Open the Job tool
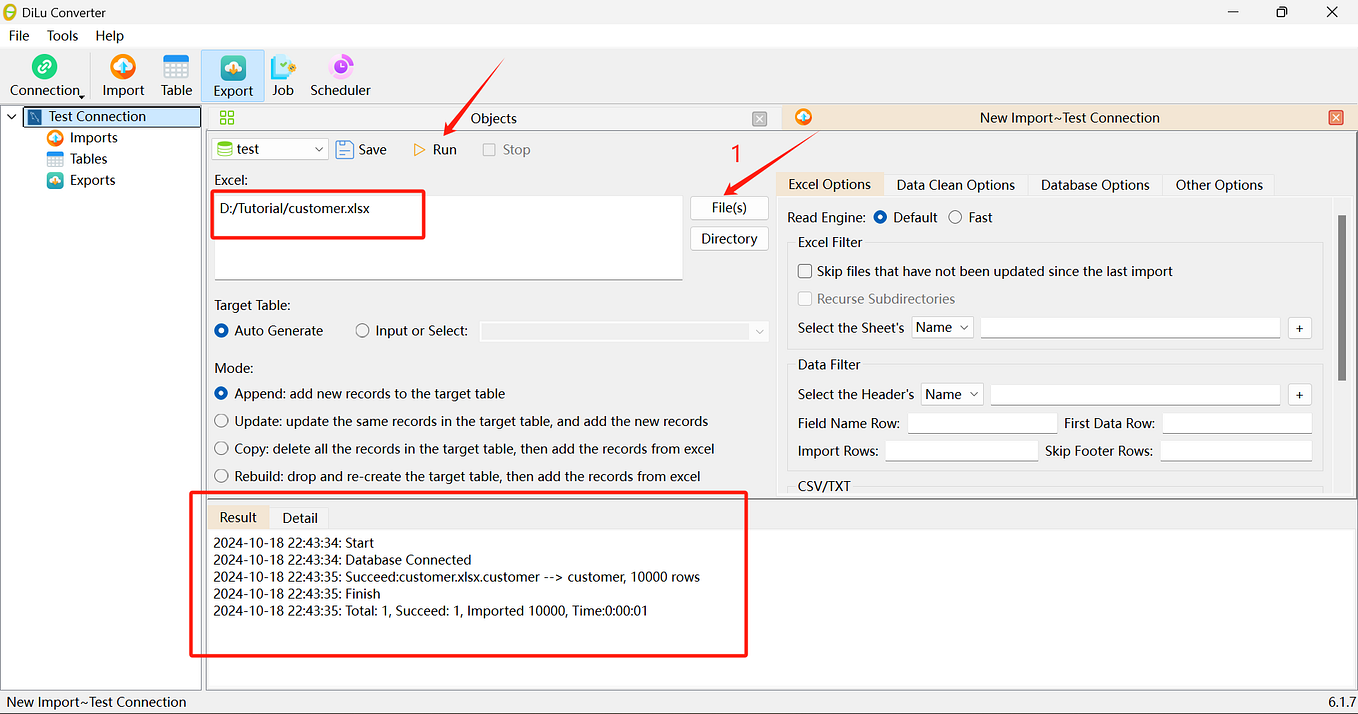Screen dimensions: 1358x714 click(283, 75)
